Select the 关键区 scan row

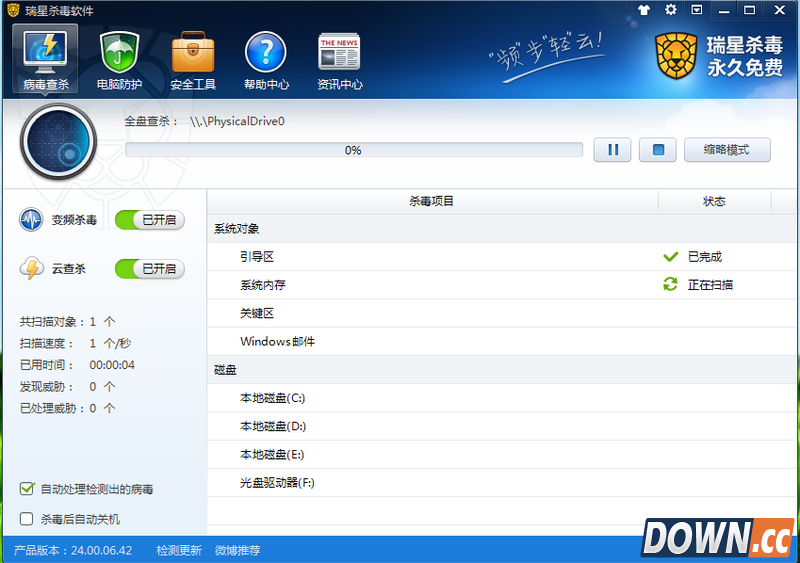pyautogui.click(x=502, y=313)
